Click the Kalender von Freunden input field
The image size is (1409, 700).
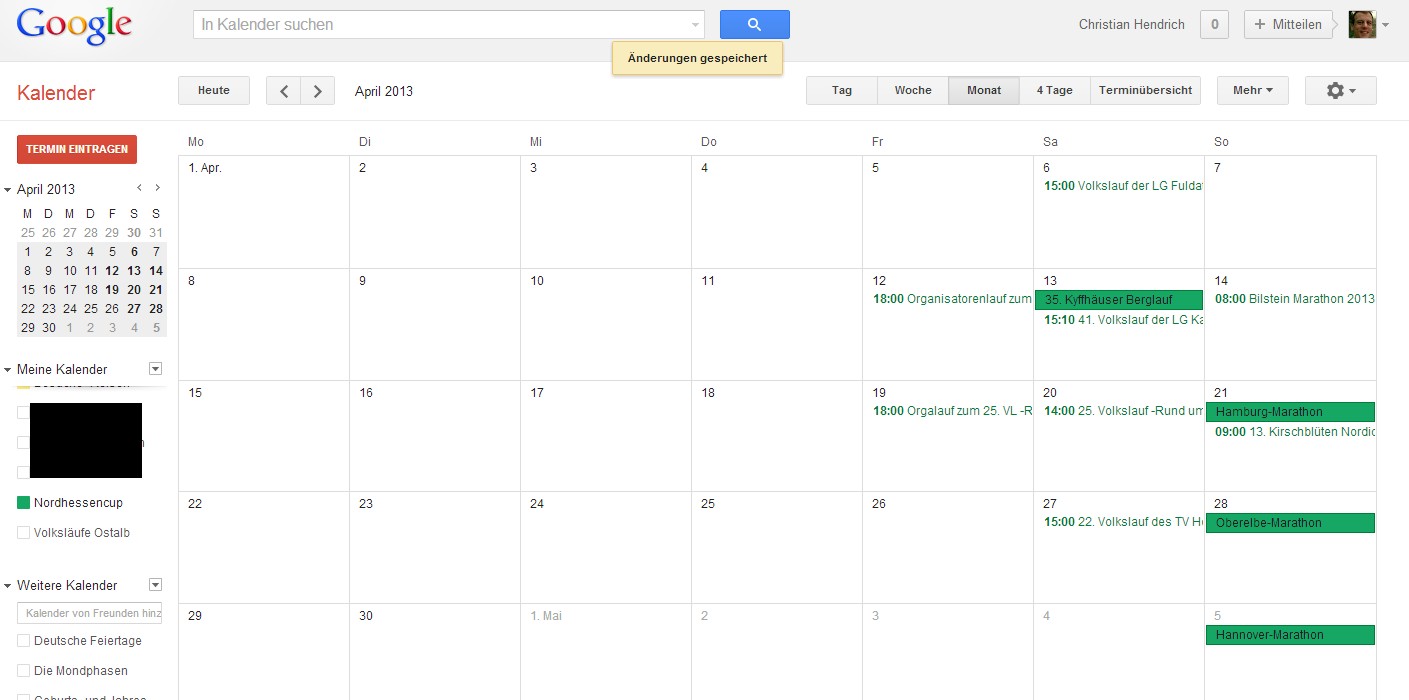coord(90,613)
